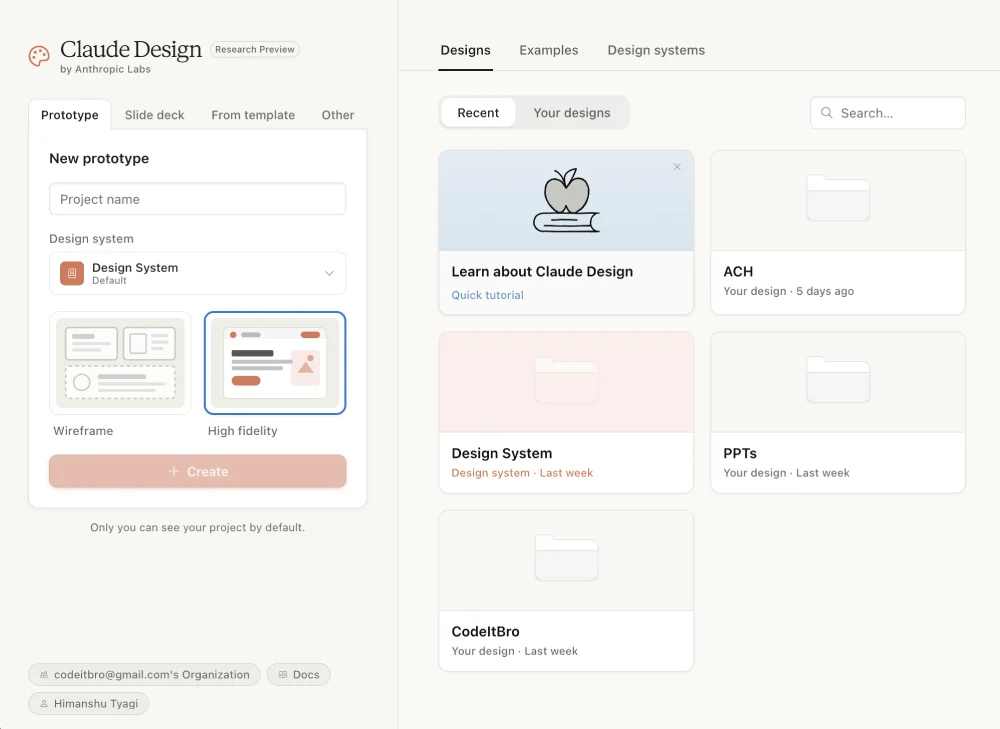
Task: Switch to Your designs view
Action: pyautogui.click(x=572, y=112)
